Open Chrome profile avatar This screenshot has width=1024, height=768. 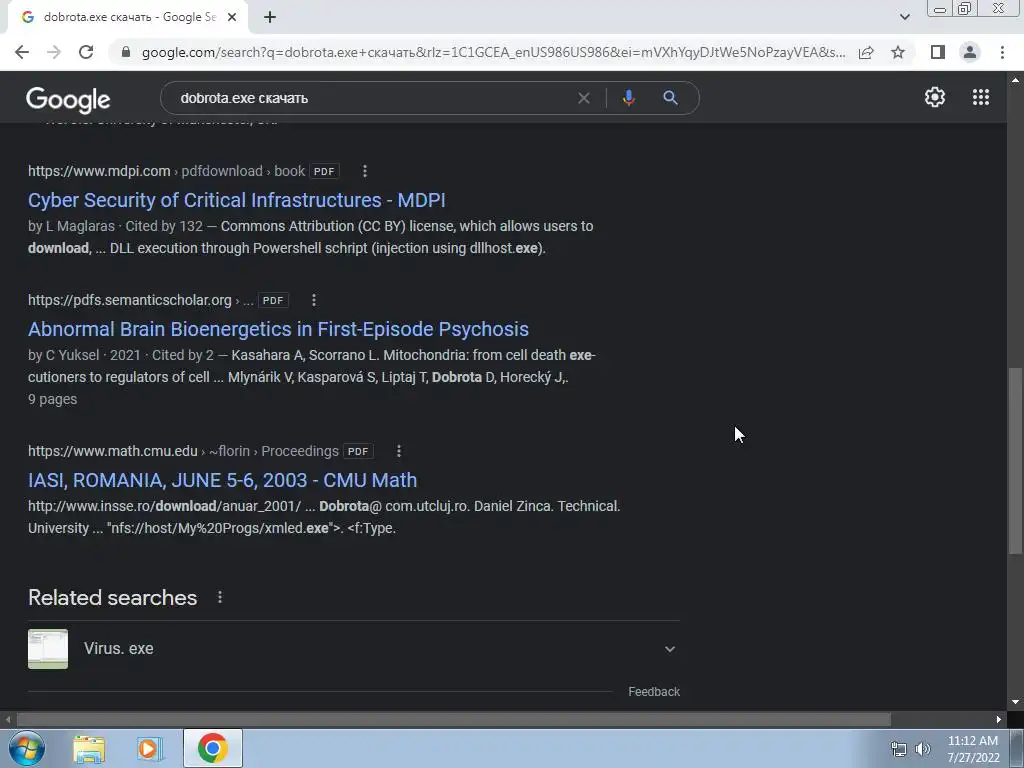tap(970, 52)
